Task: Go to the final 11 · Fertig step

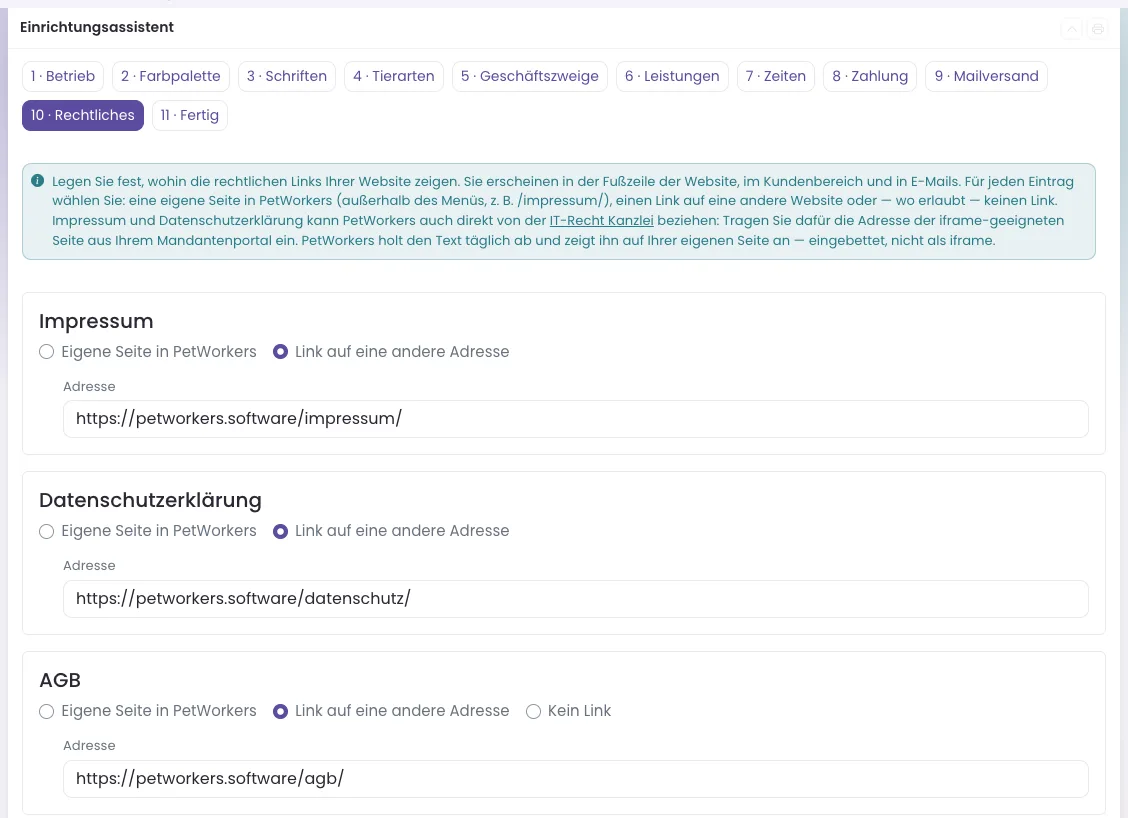Action: (x=190, y=115)
